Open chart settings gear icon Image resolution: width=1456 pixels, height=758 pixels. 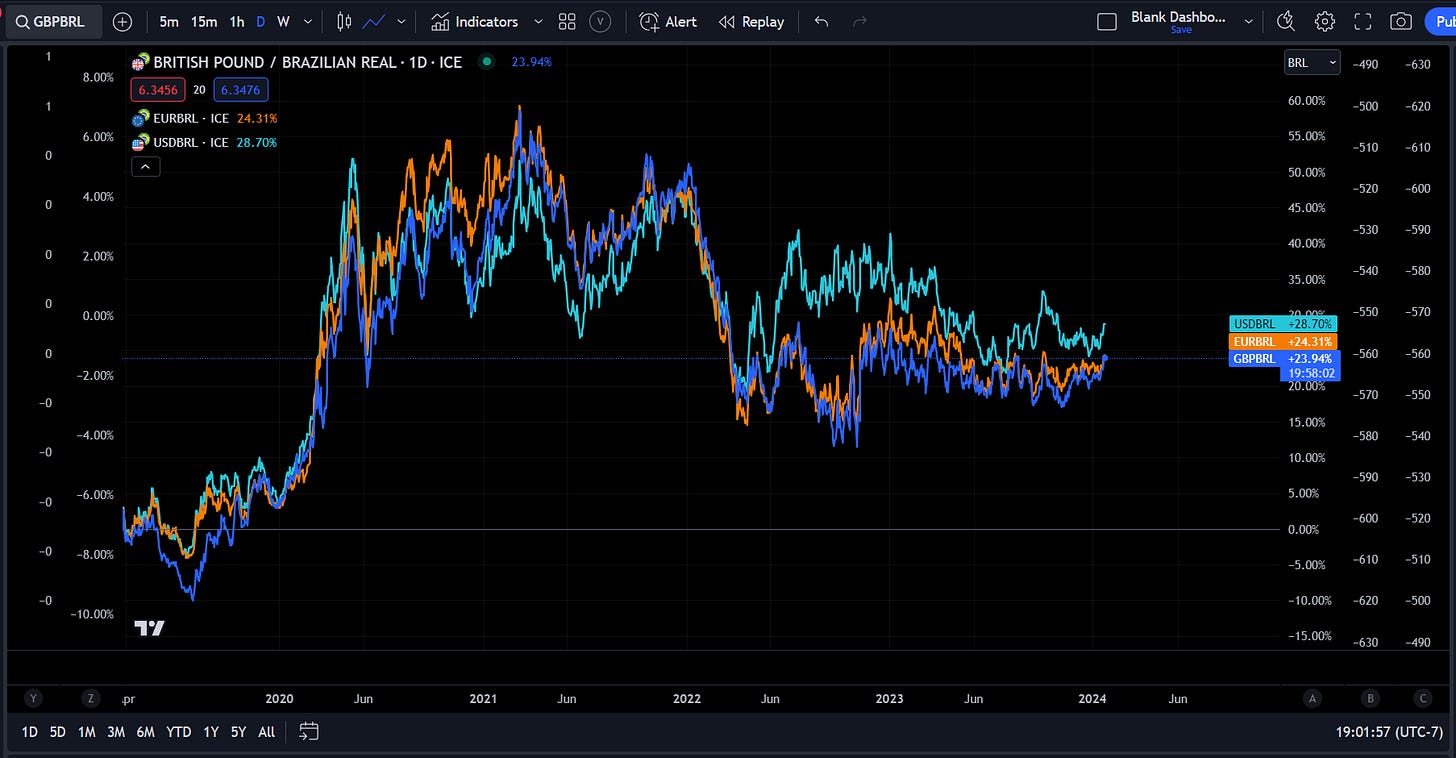1325,21
